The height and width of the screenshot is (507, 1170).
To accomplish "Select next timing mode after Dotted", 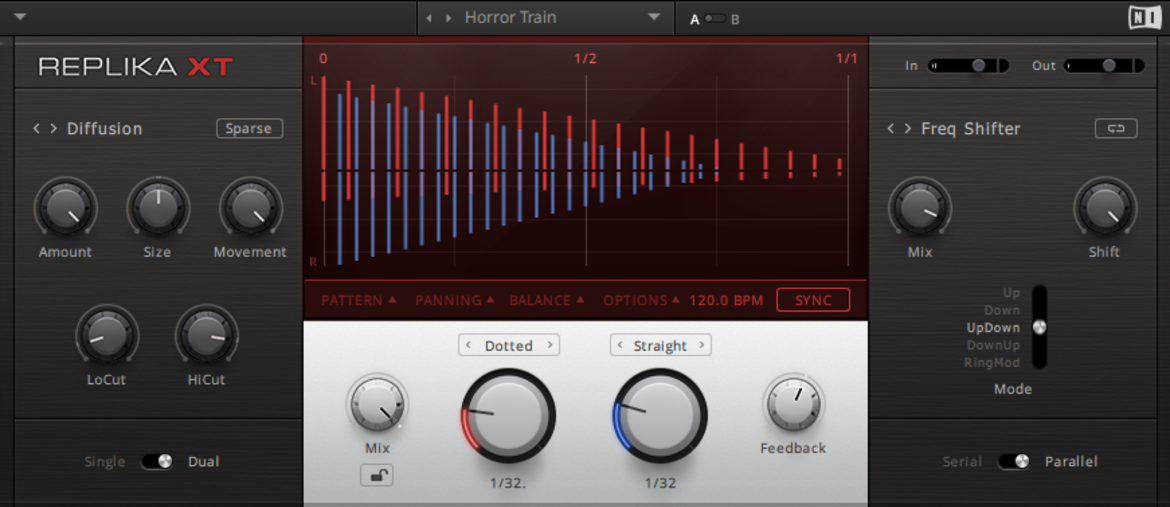I will point(550,345).
